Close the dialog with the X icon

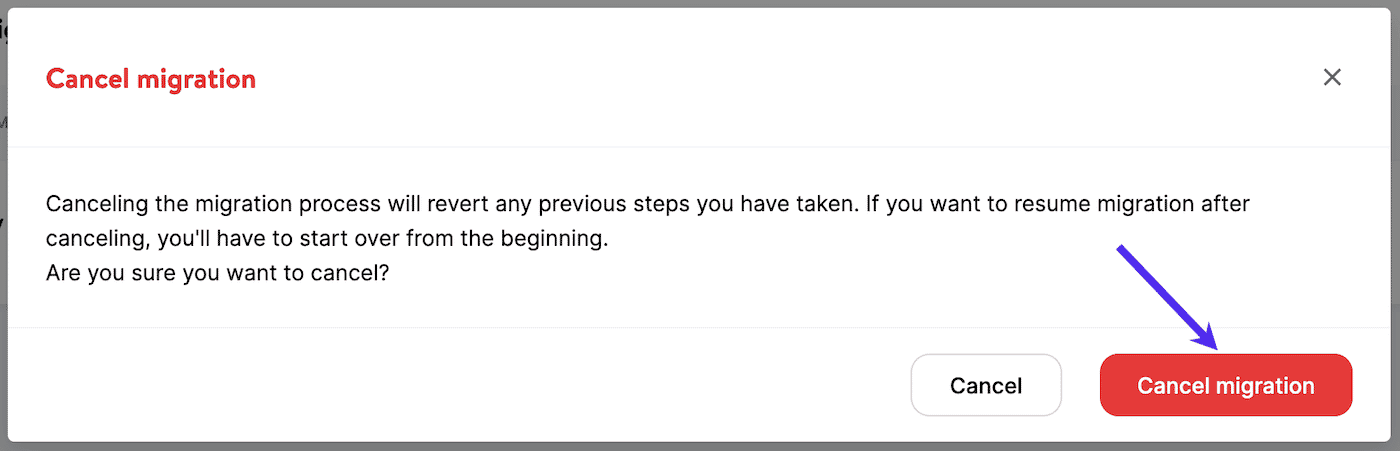point(1332,77)
